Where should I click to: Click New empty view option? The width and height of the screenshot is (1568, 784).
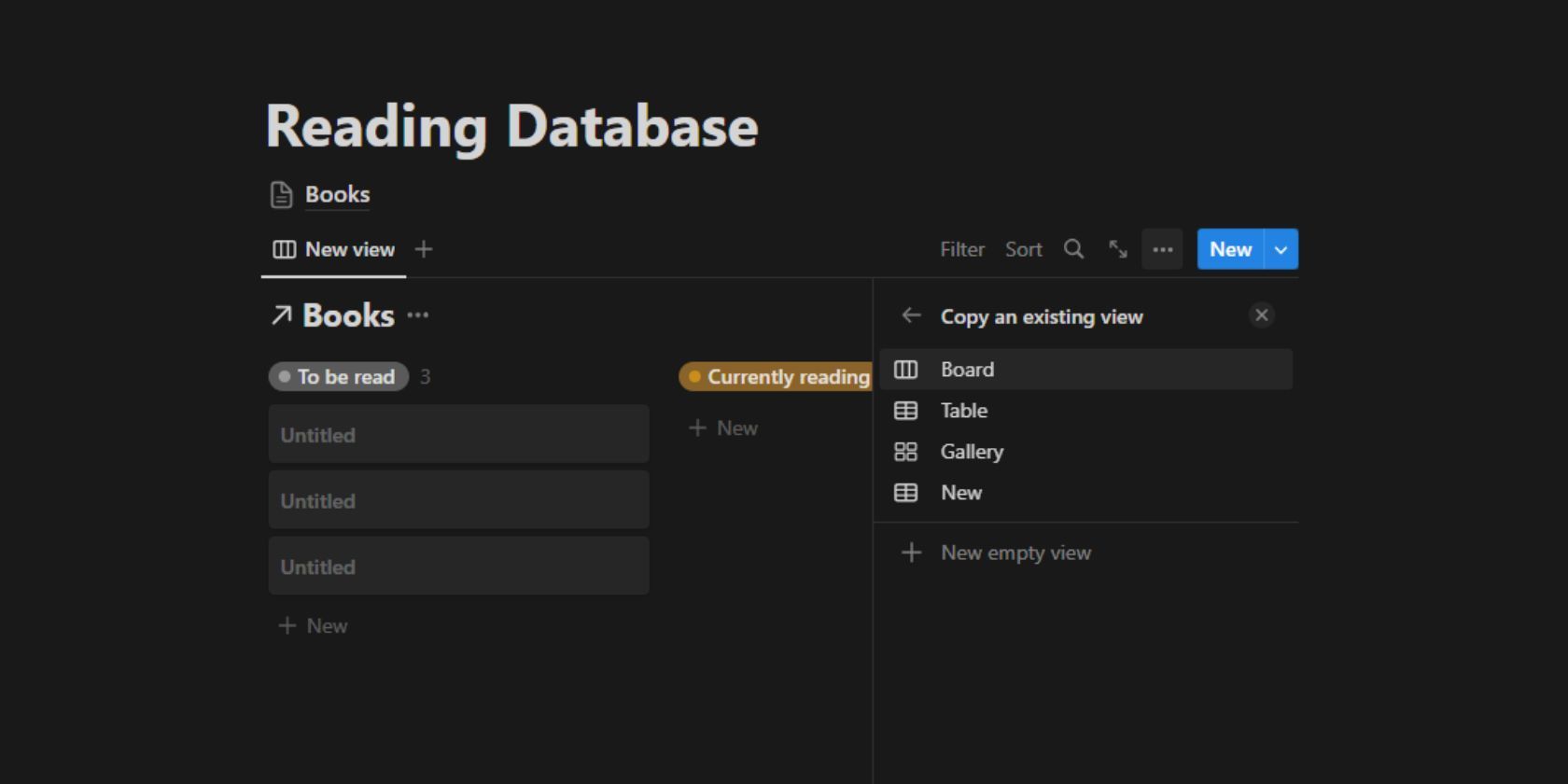pos(1015,553)
